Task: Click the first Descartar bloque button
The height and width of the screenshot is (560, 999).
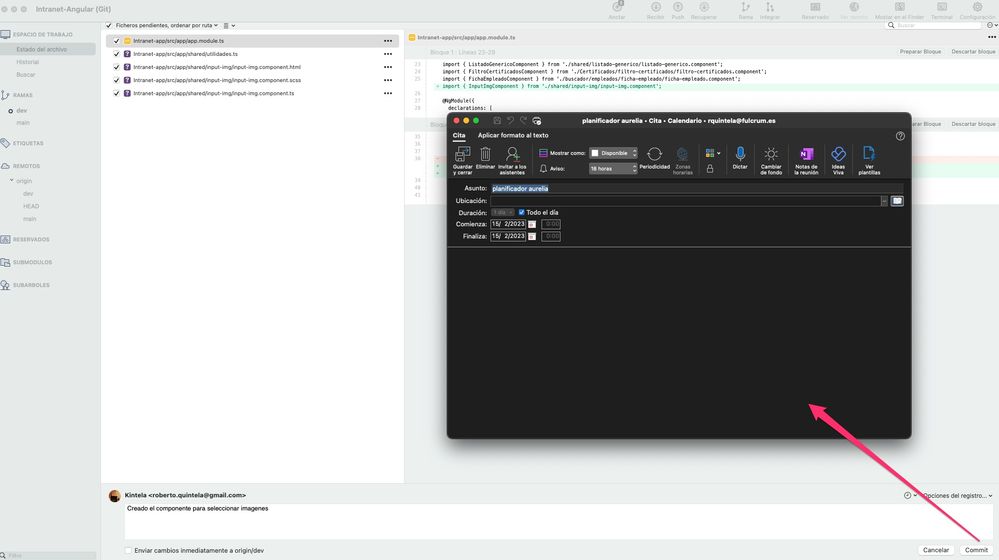Action: [x=973, y=52]
